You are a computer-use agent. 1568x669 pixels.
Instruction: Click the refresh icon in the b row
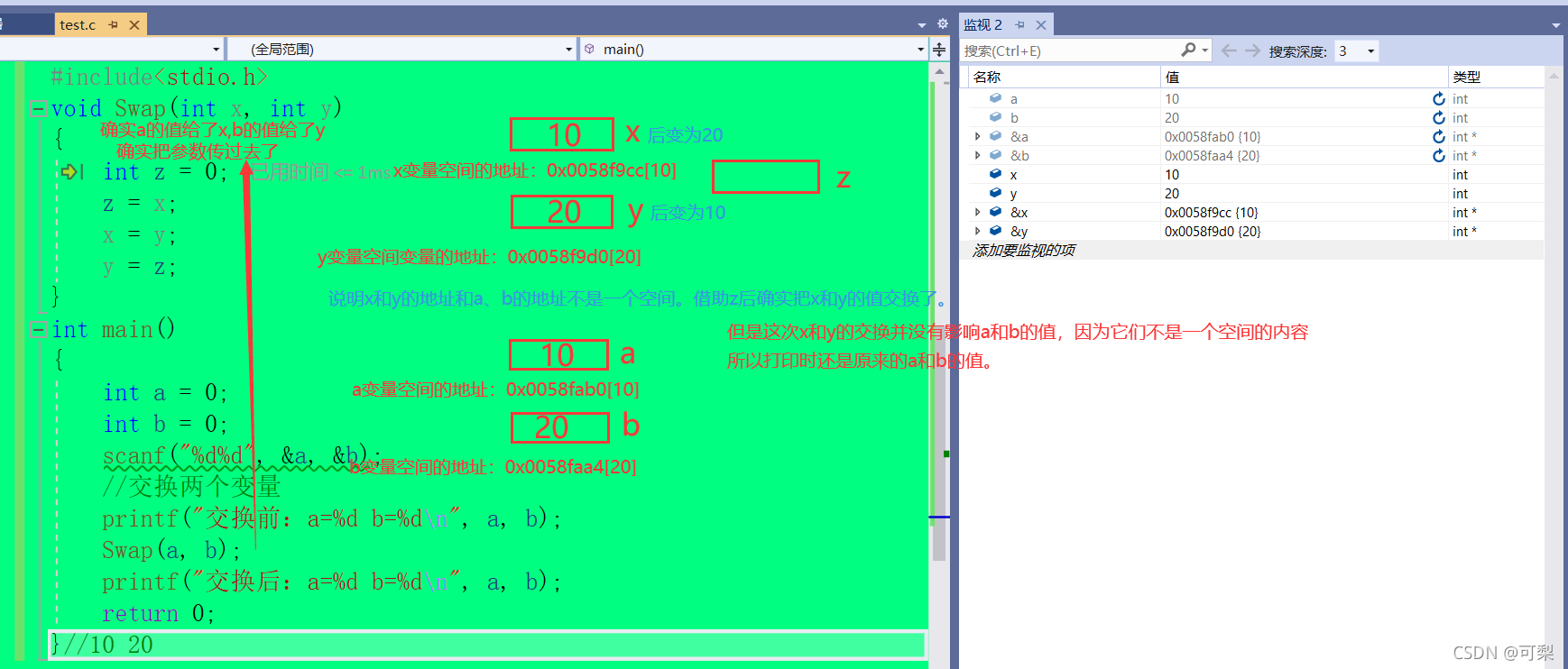(1439, 117)
